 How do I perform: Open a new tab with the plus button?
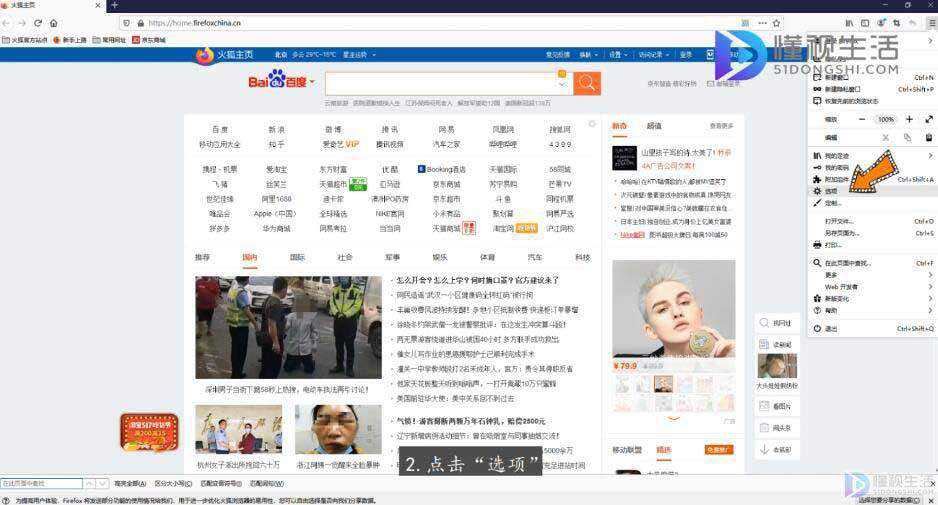[x=114, y=5]
